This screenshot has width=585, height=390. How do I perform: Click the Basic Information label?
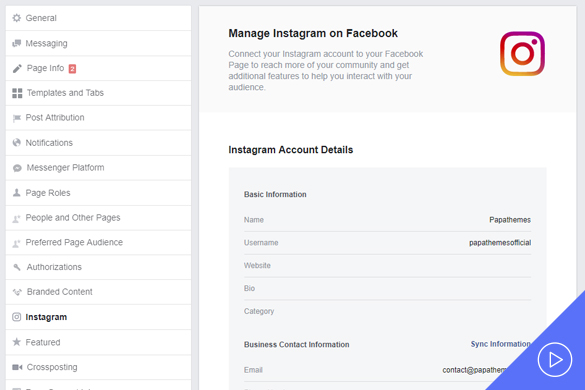pyautogui.click(x=275, y=194)
